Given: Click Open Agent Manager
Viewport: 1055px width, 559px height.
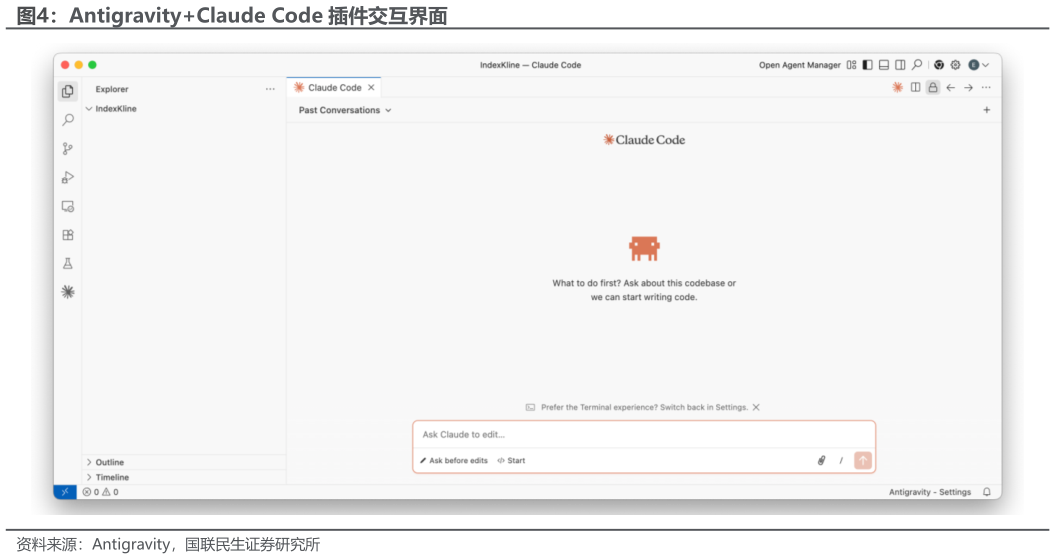Looking at the screenshot, I should (x=799, y=65).
